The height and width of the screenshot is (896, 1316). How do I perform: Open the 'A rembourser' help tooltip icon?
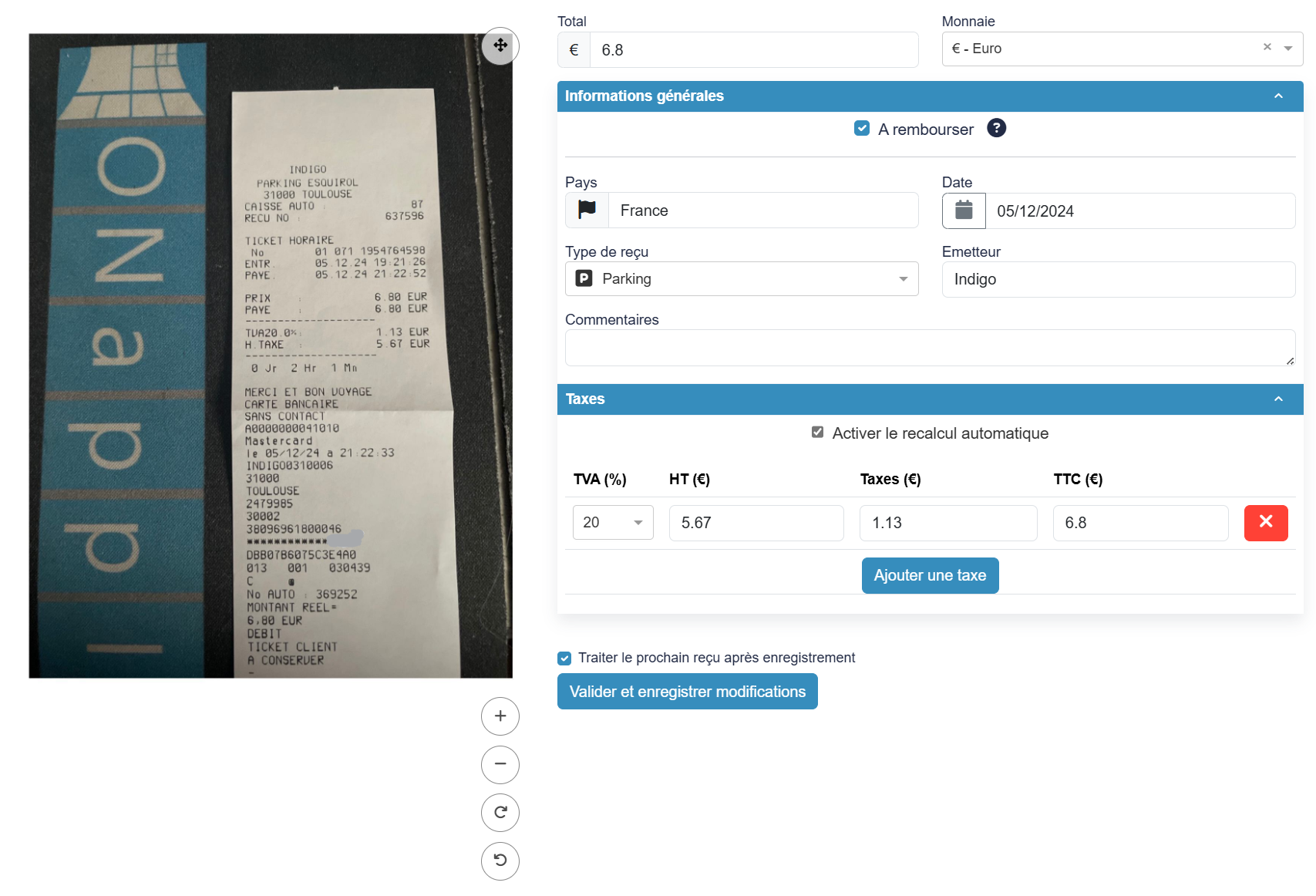pos(996,128)
